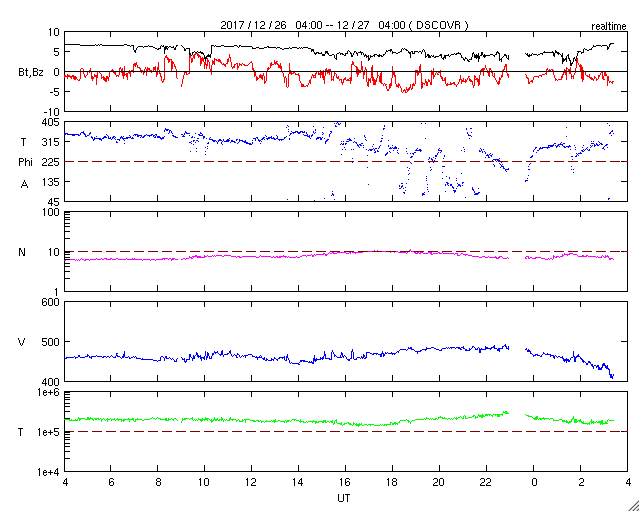Image resolution: width=640 pixels, height=512 pixels.
Task: Click the '14' hour tick on the UT axis
Action: pyautogui.click(x=298, y=482)
